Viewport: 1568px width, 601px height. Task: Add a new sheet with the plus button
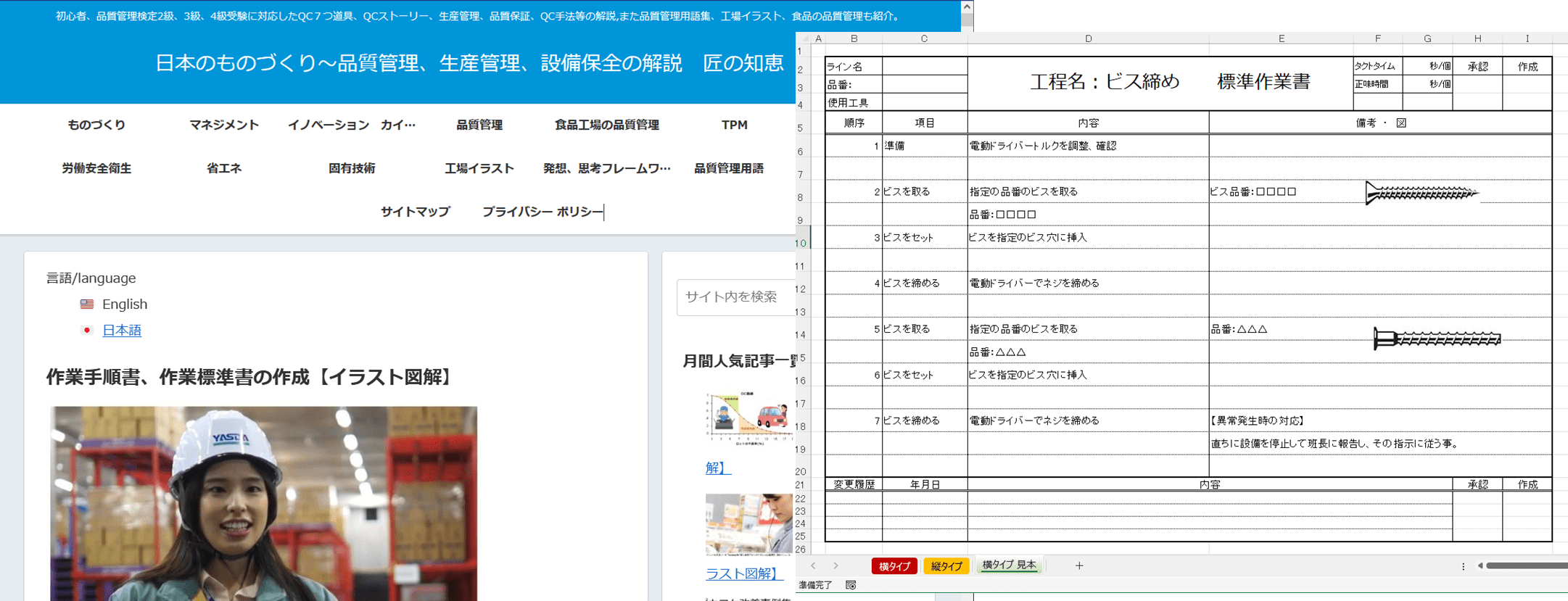1079,565
